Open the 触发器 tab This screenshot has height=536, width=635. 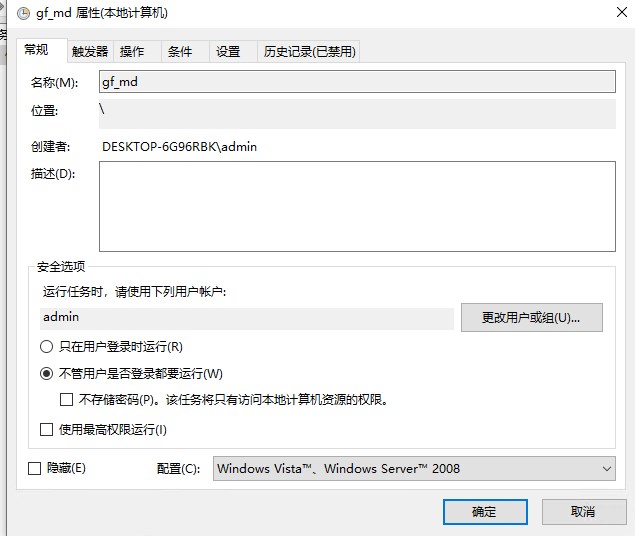click(89, 52)
